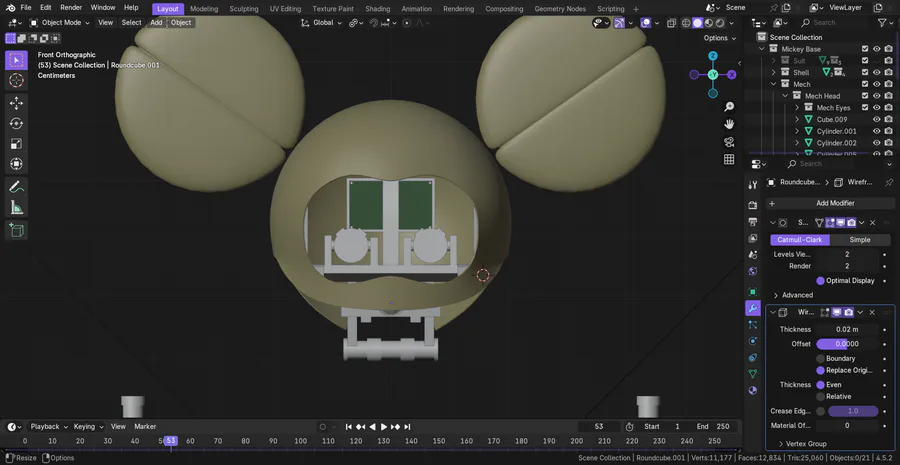Expand the Vertex Group section

click(x=802, y=444)
